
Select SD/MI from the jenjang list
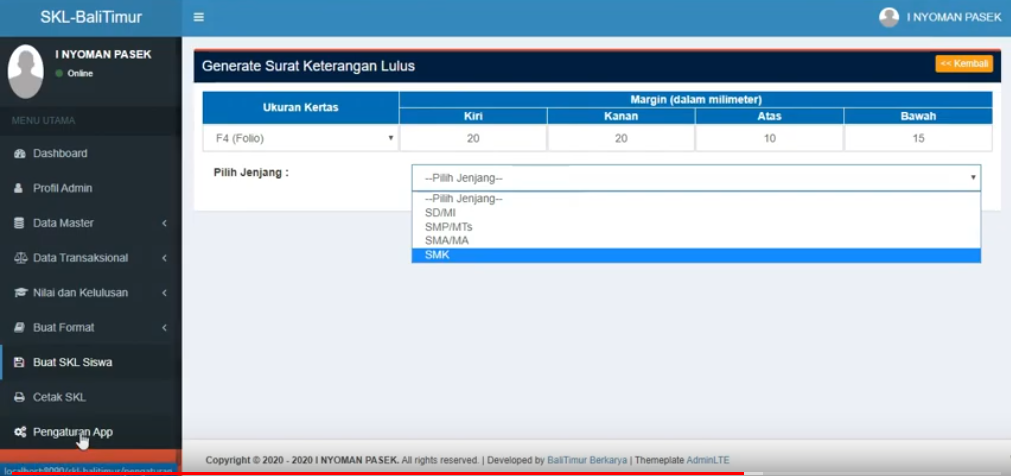pyautogui.click(x=696, y=213)
